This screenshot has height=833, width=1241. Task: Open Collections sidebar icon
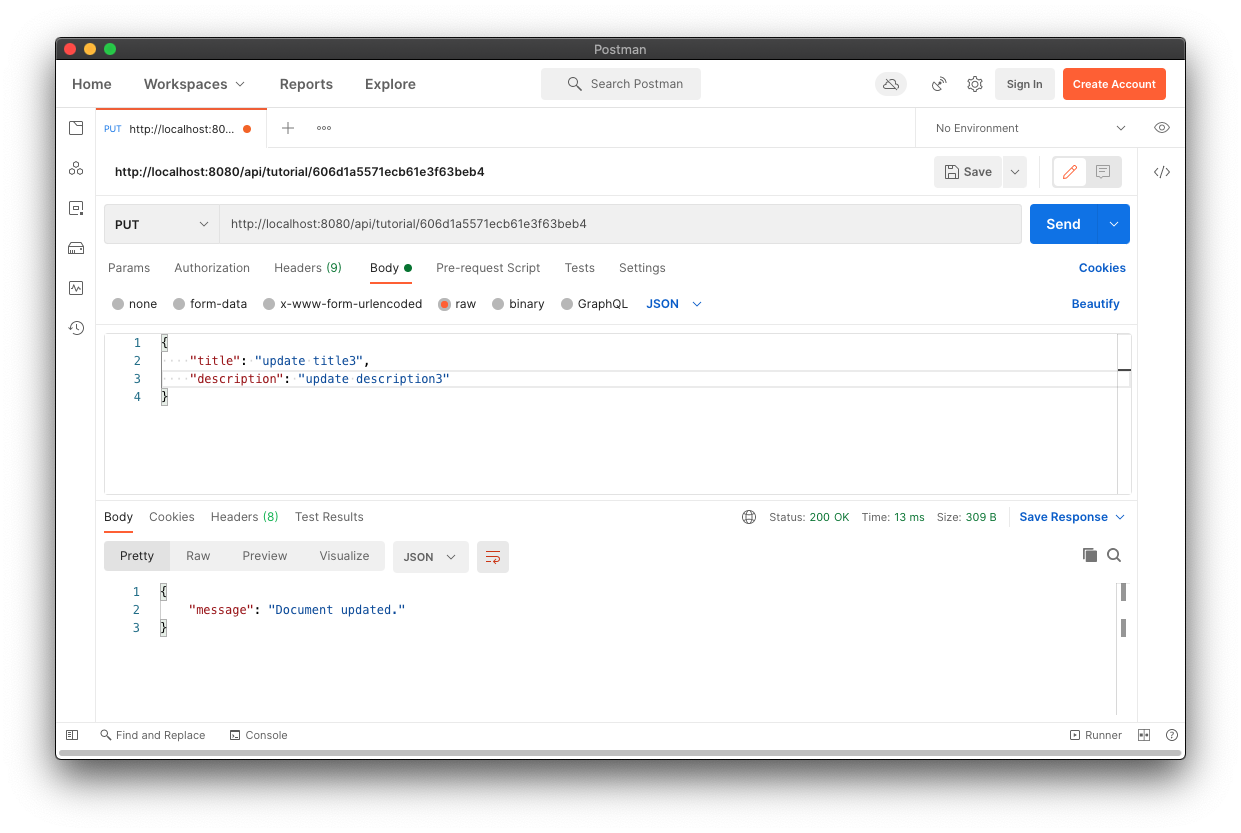pos(76,128)
